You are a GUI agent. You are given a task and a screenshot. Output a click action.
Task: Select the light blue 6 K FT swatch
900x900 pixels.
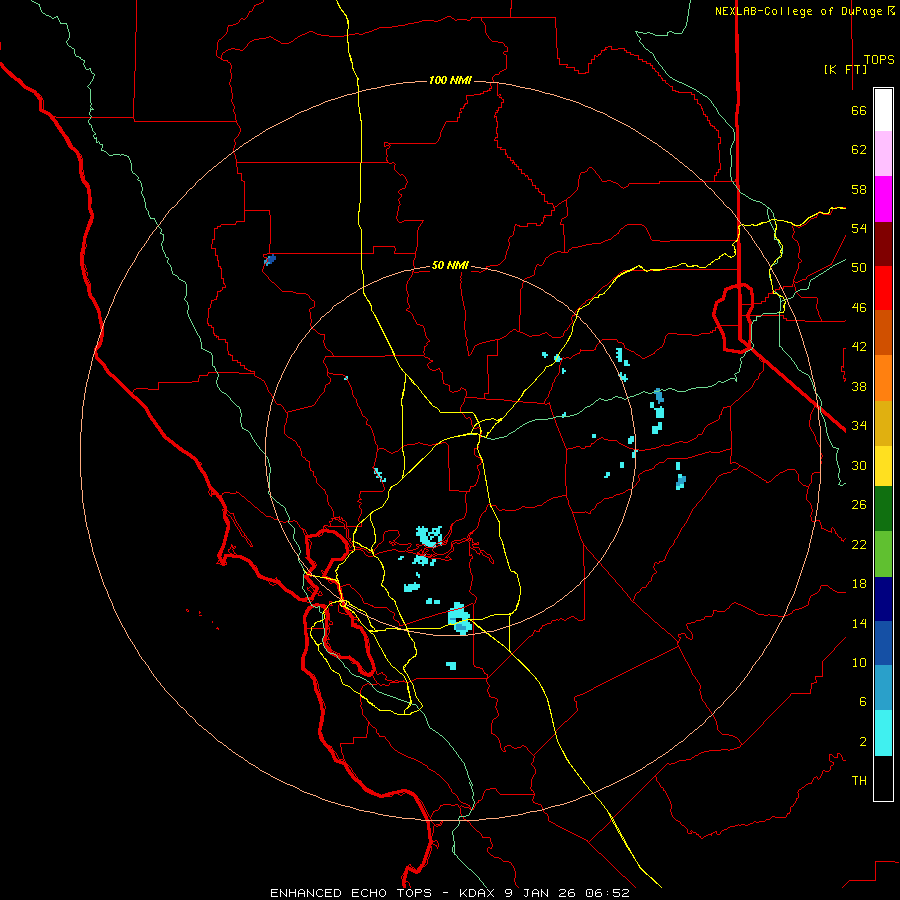click(883, 687)
